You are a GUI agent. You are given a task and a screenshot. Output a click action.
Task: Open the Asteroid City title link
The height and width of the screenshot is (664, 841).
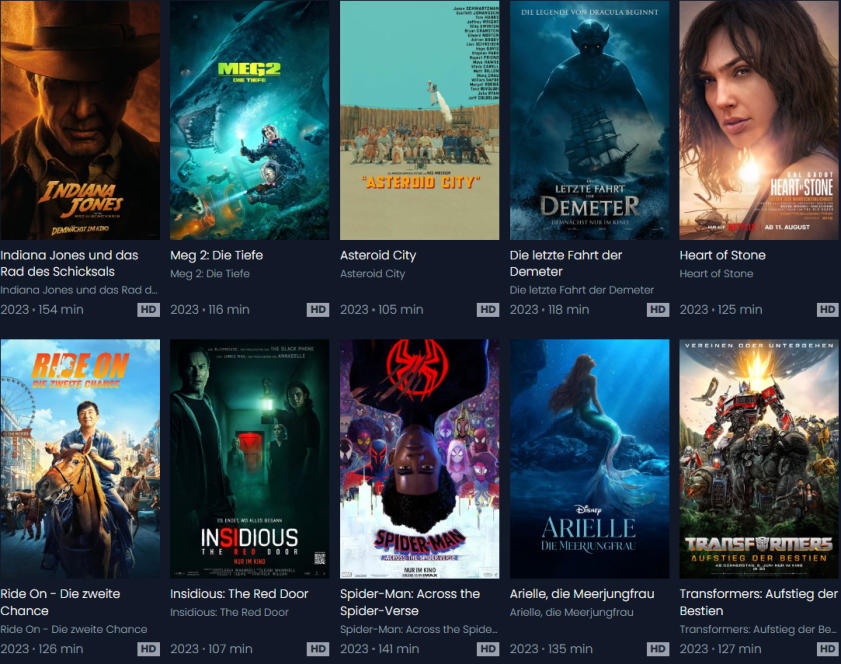pos(378,255)
